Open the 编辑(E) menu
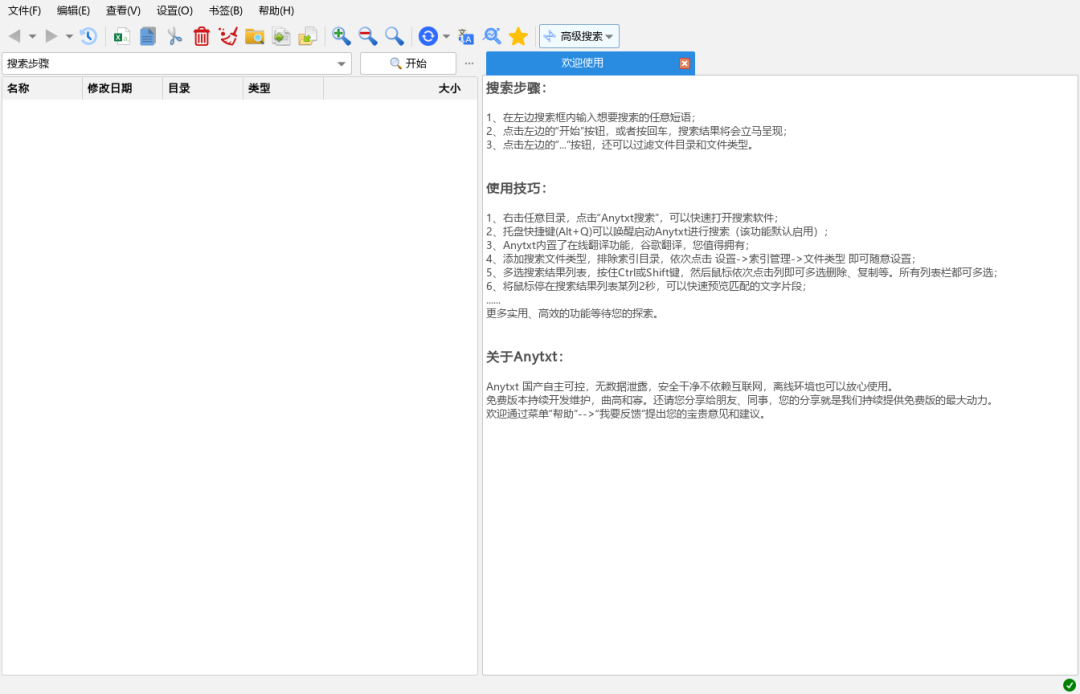1080x694 pixels. click(73, 10)
